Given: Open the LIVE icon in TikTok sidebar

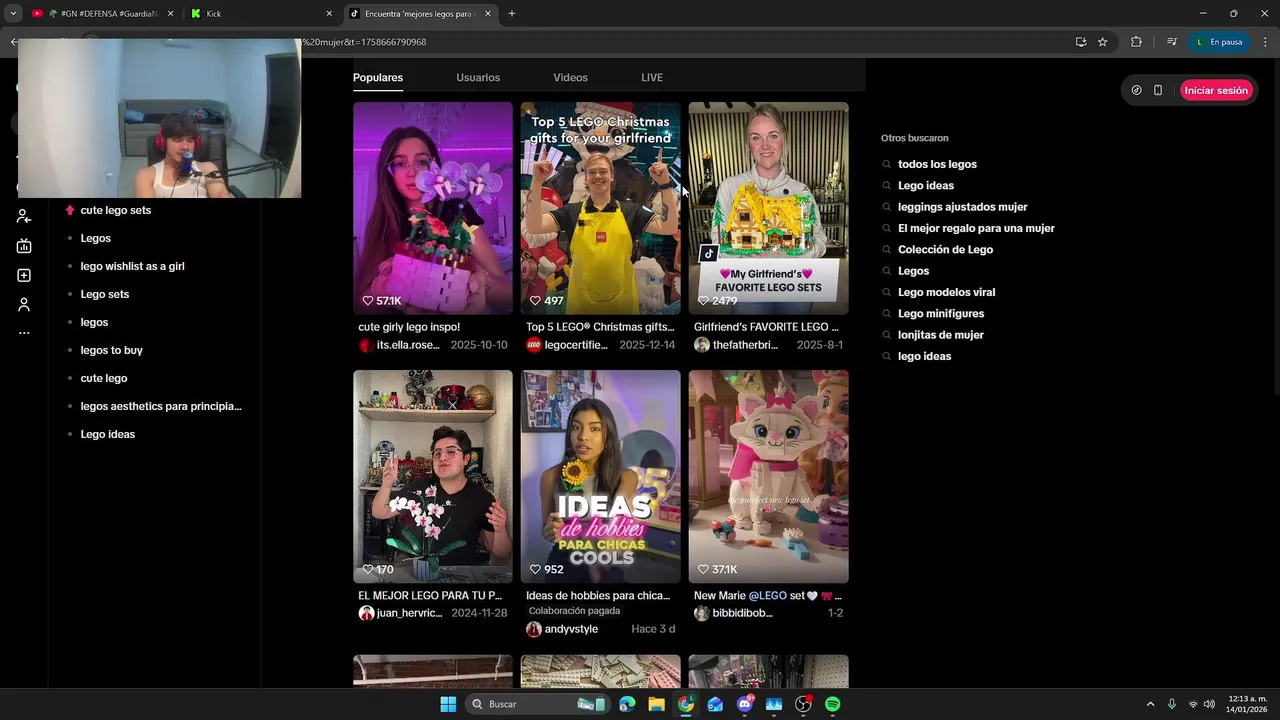Looking at the screenshot, I should point(24,246).
